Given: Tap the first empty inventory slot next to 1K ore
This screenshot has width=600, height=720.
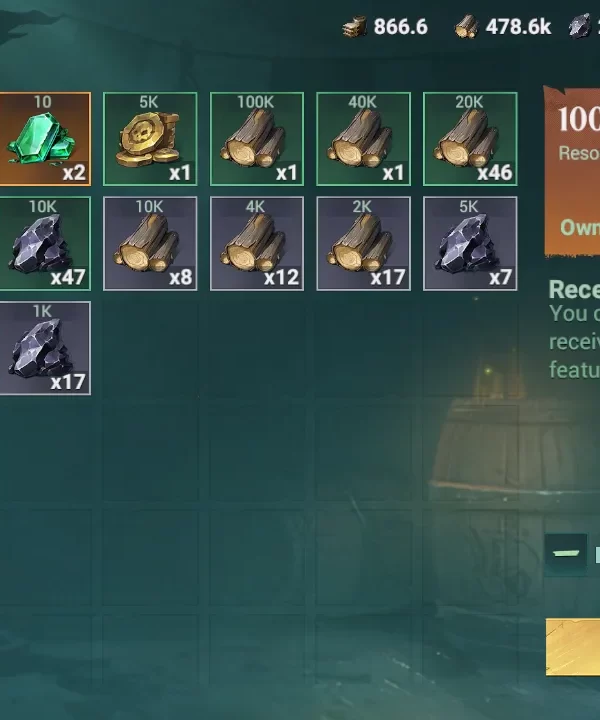Looking at the screenshot, I should click(x=150, y=348).
